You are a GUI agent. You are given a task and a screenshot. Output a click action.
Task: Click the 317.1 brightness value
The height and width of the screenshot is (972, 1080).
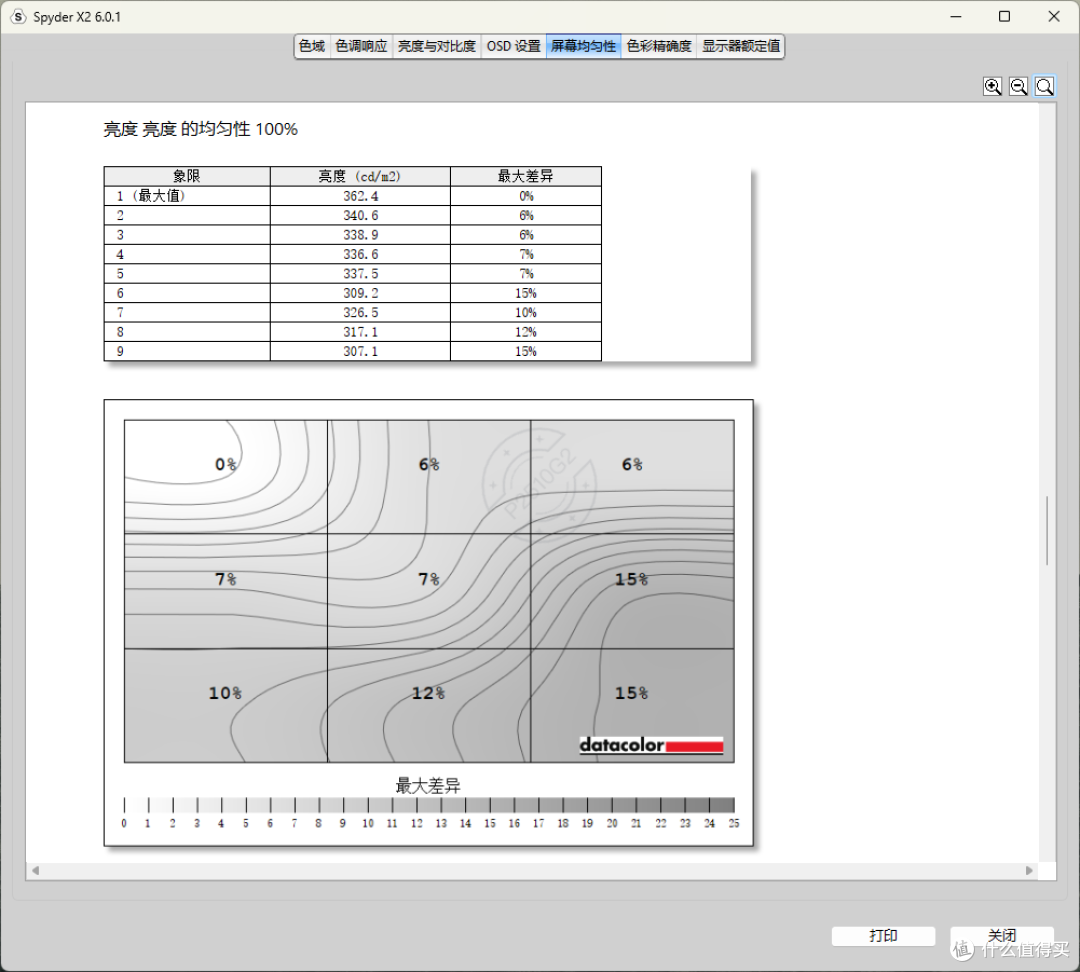click(360, 332)
